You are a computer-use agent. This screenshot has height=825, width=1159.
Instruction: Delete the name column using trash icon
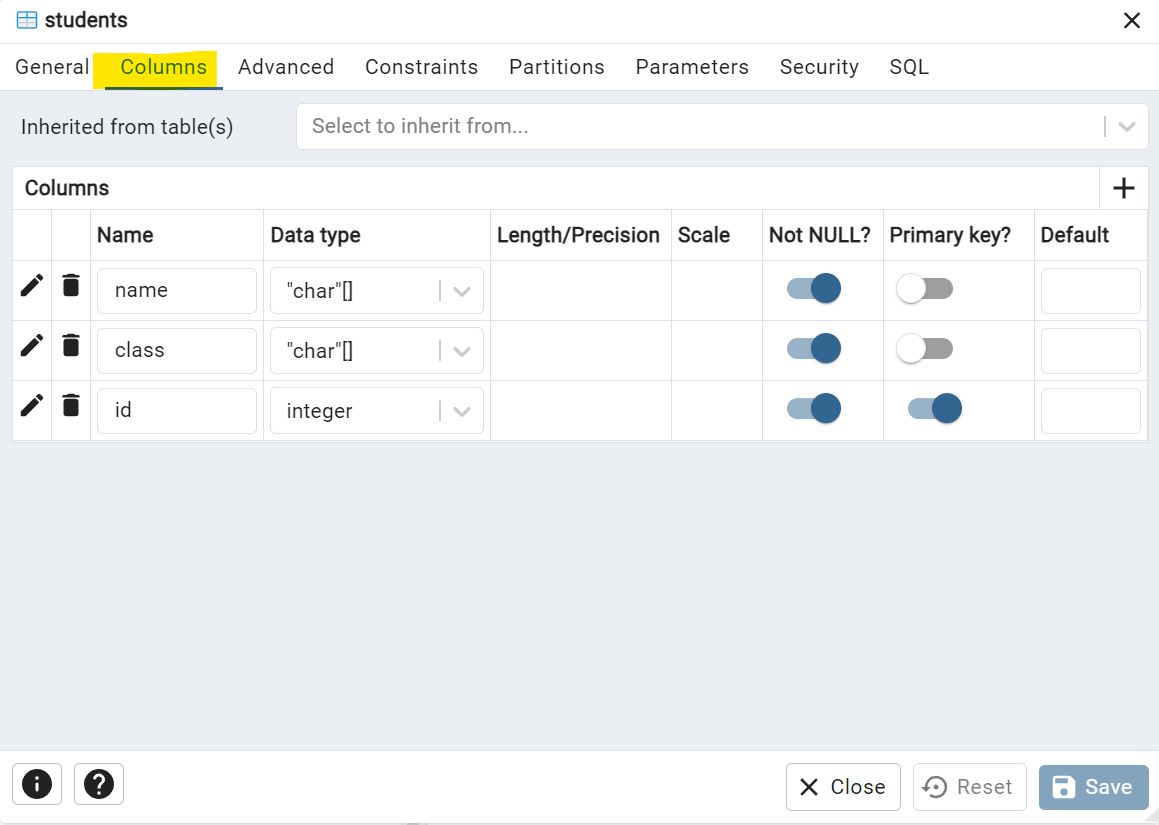coord(70,285)
